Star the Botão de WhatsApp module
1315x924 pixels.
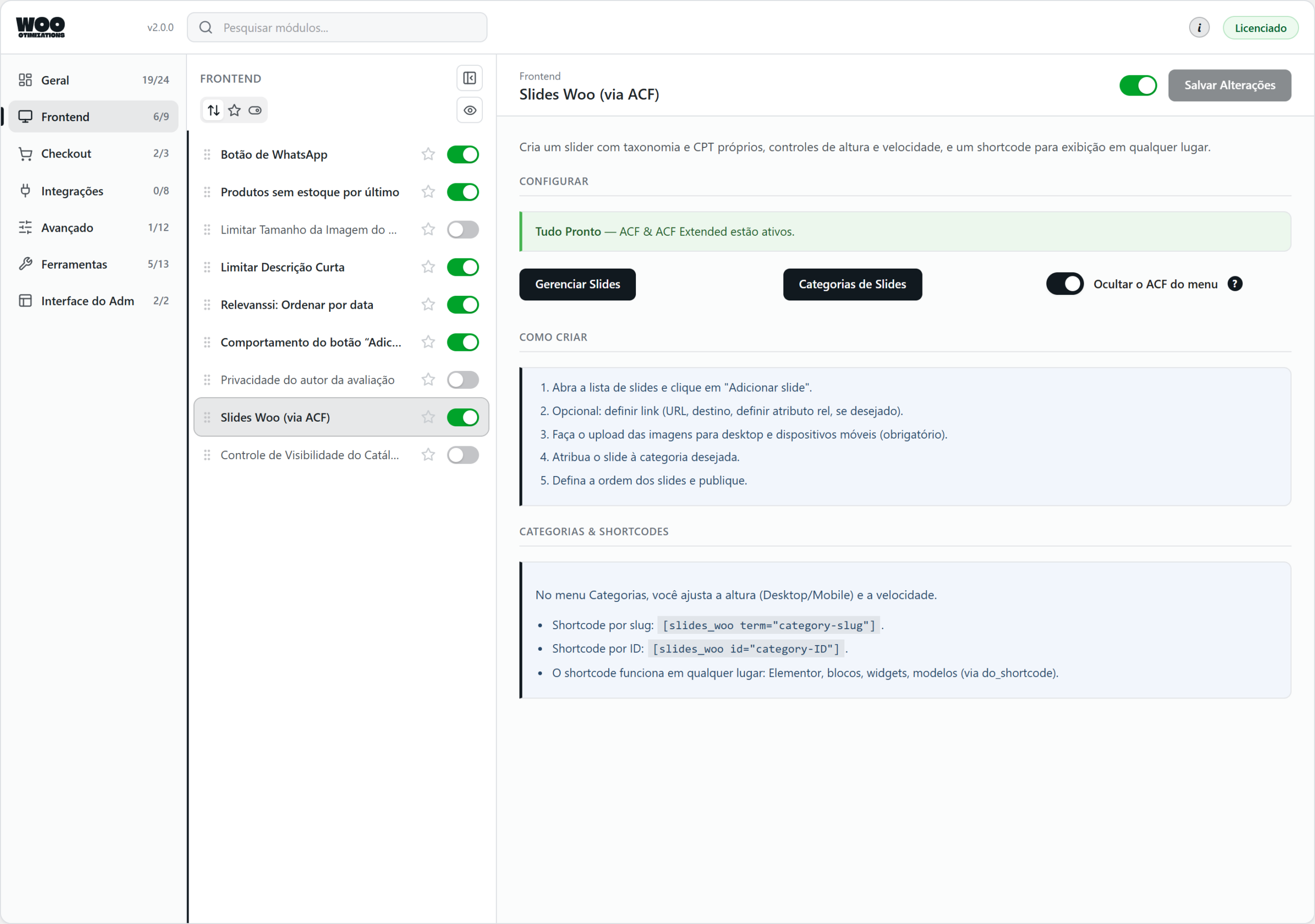(428, 154)
